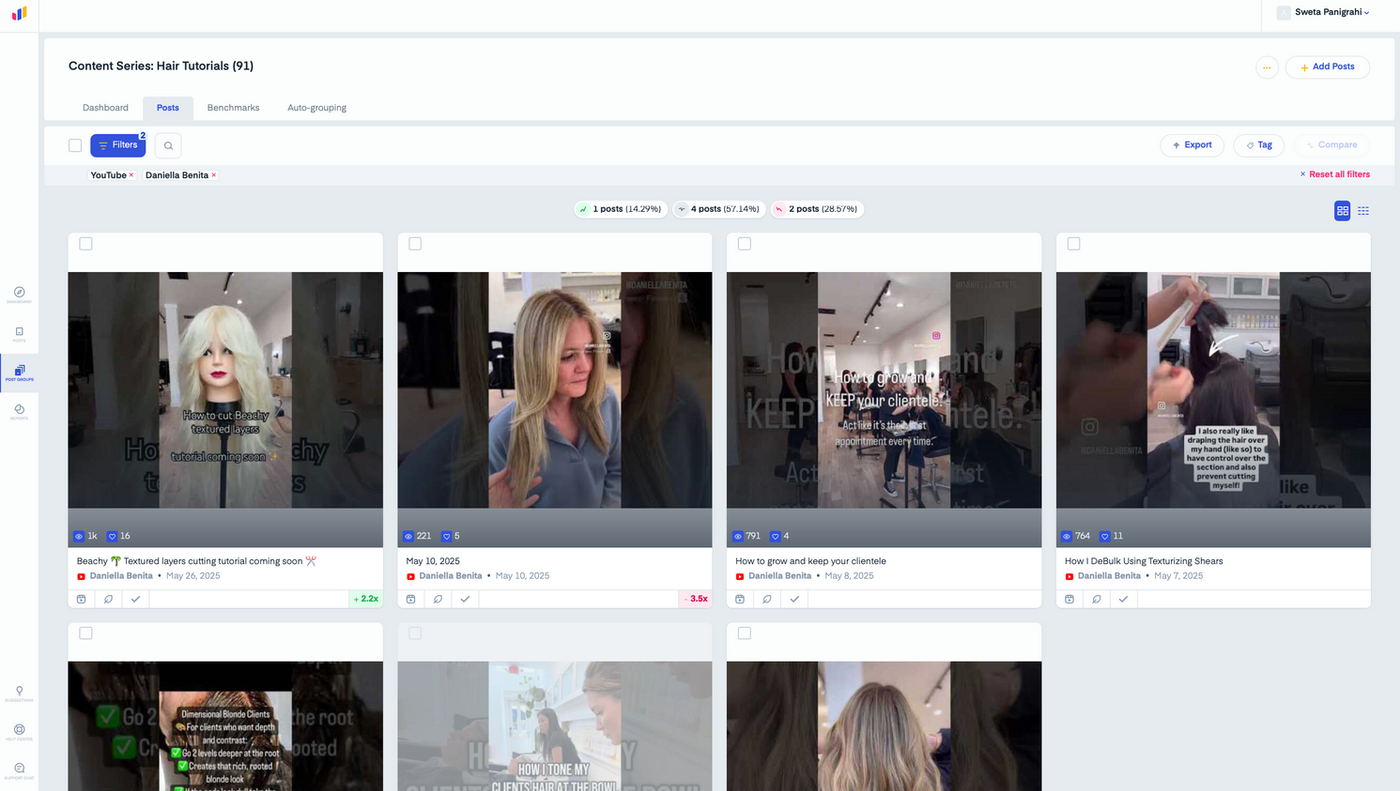
Task: Toggle the select-all checkbox beside Filters
Action: [75, 146]
